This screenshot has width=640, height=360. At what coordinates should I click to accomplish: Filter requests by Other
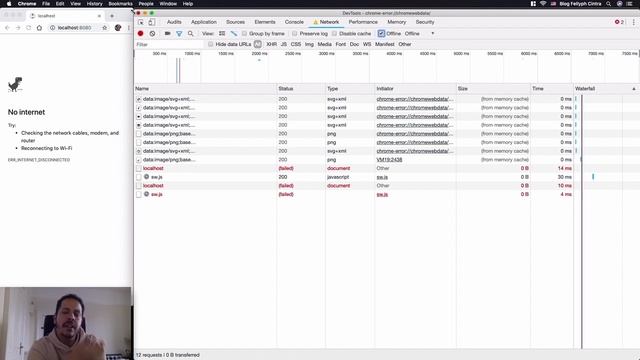(x=405, y=44)
